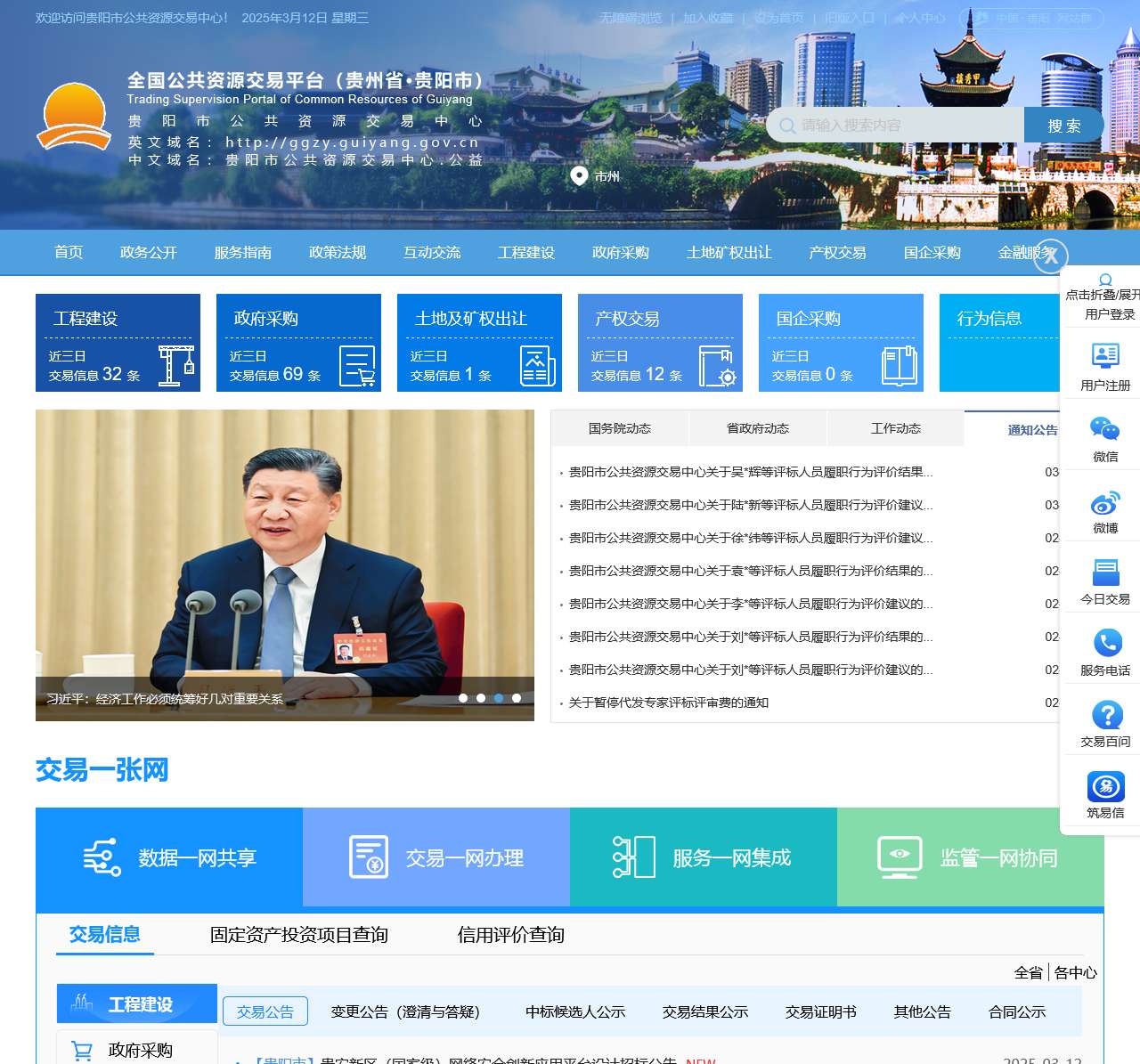The height and width of the screenshot is (1064, 1140).
Task: Select the 信用评价查询 tab
Action: point(511,935)
